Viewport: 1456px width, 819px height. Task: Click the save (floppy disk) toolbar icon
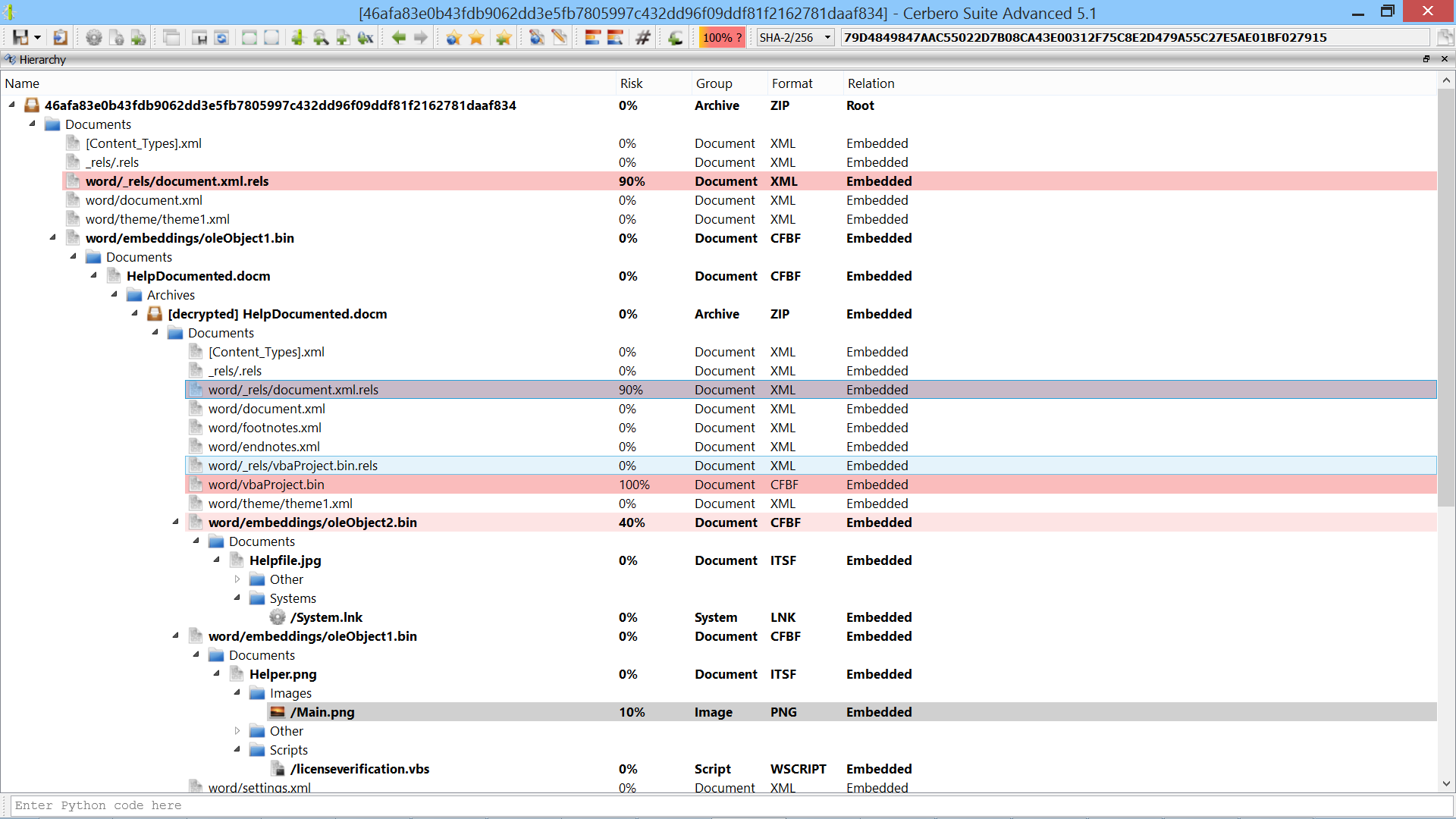tap(20, 37)
